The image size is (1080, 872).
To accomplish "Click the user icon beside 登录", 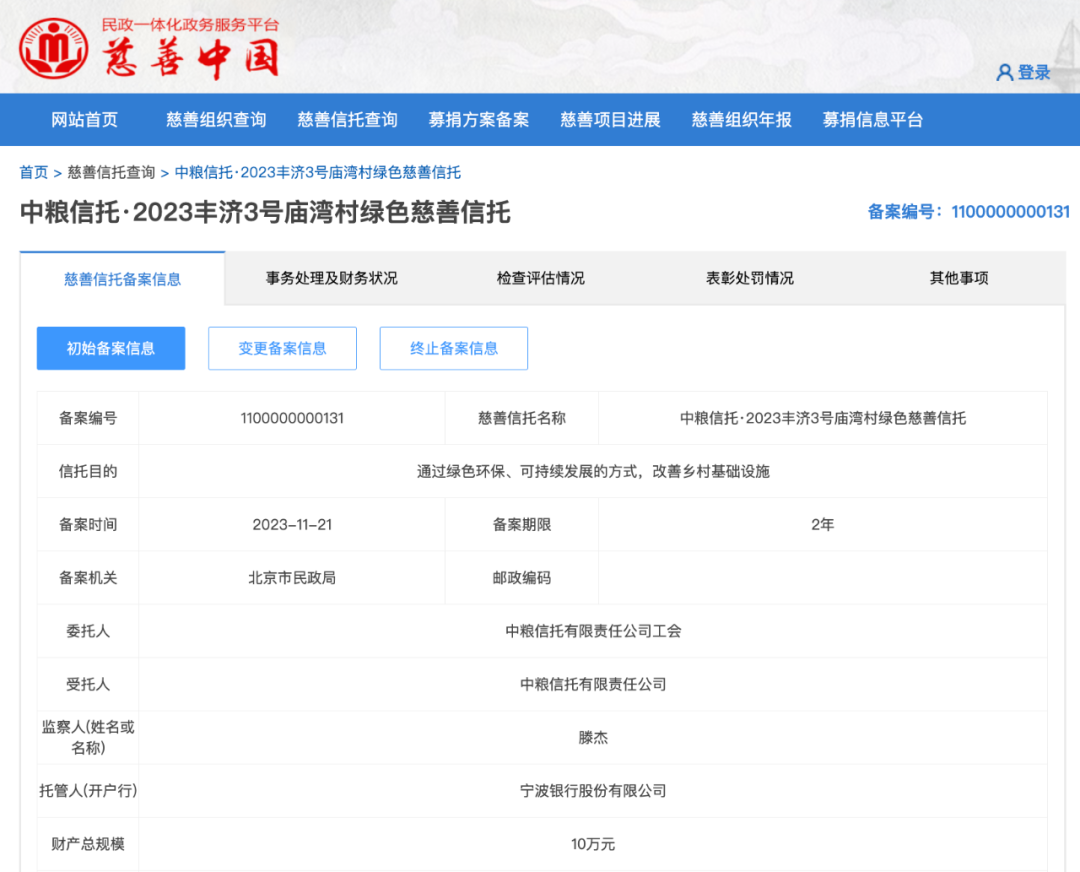I will point(1004,72).
